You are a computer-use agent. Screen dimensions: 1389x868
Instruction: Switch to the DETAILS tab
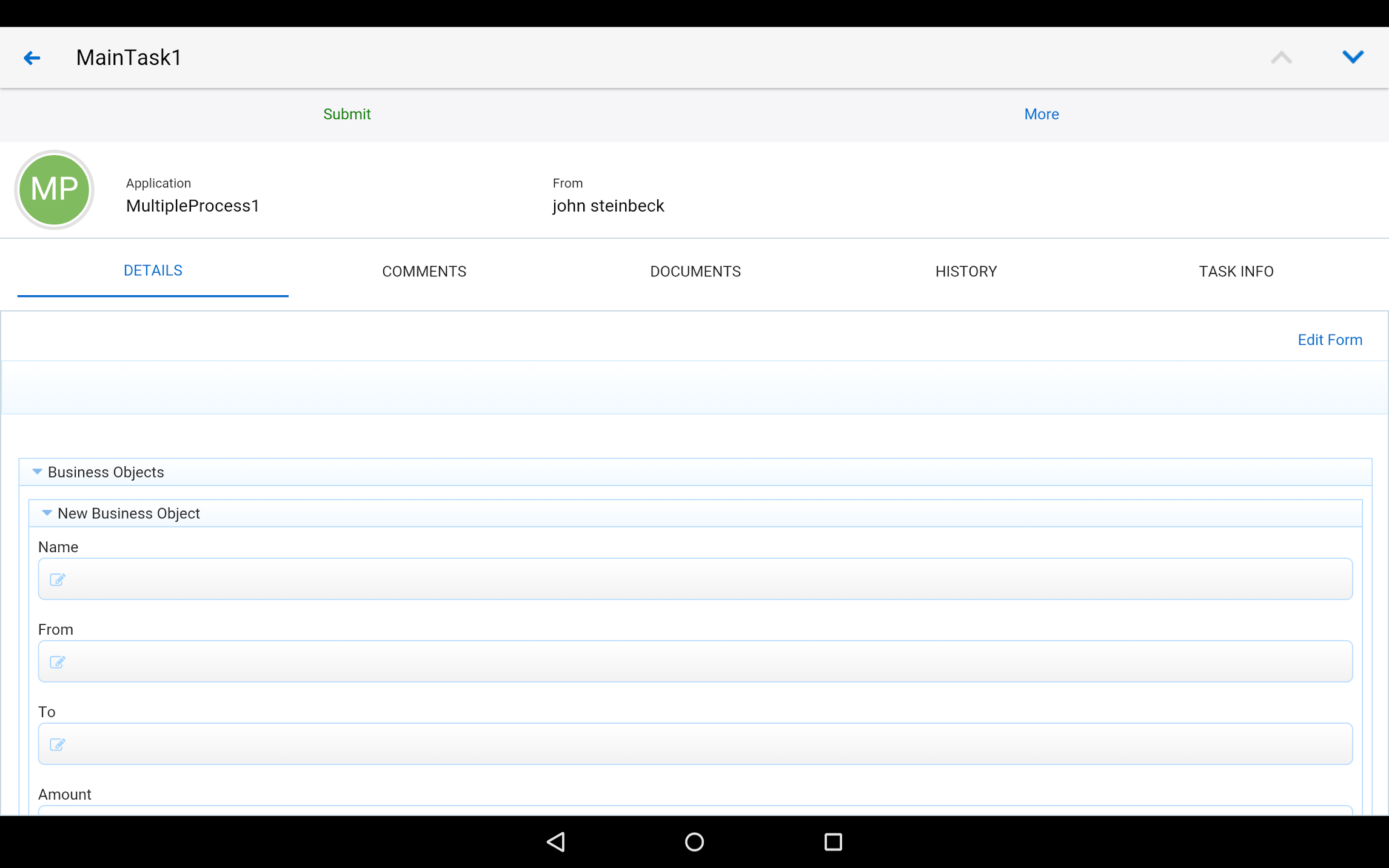click(x=153, y=271)
